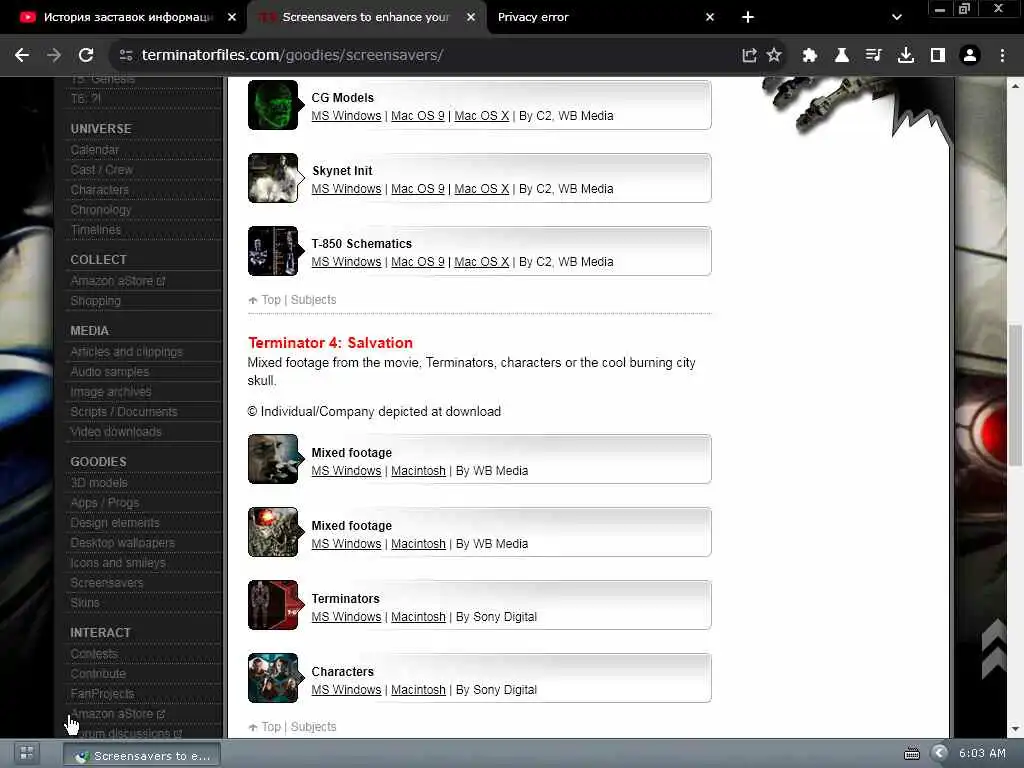This screenshot has width=1024, height=768.
Task: Open the Characters screensaver thumbnail
Action: click(273, 679)
